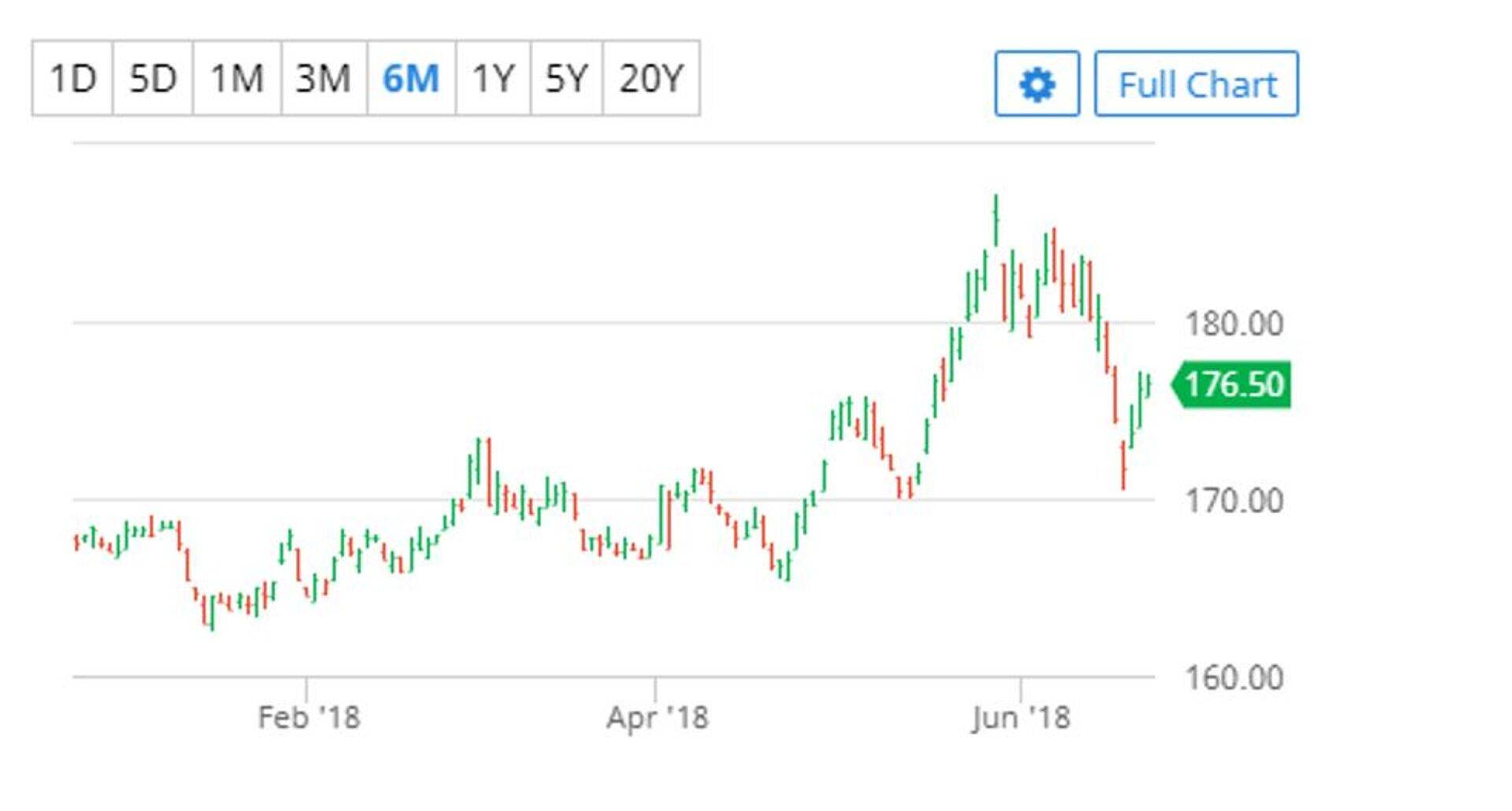Switch to the 1Y time range
The height and width of the screenshot is (811, 1512).
(493, 79)
